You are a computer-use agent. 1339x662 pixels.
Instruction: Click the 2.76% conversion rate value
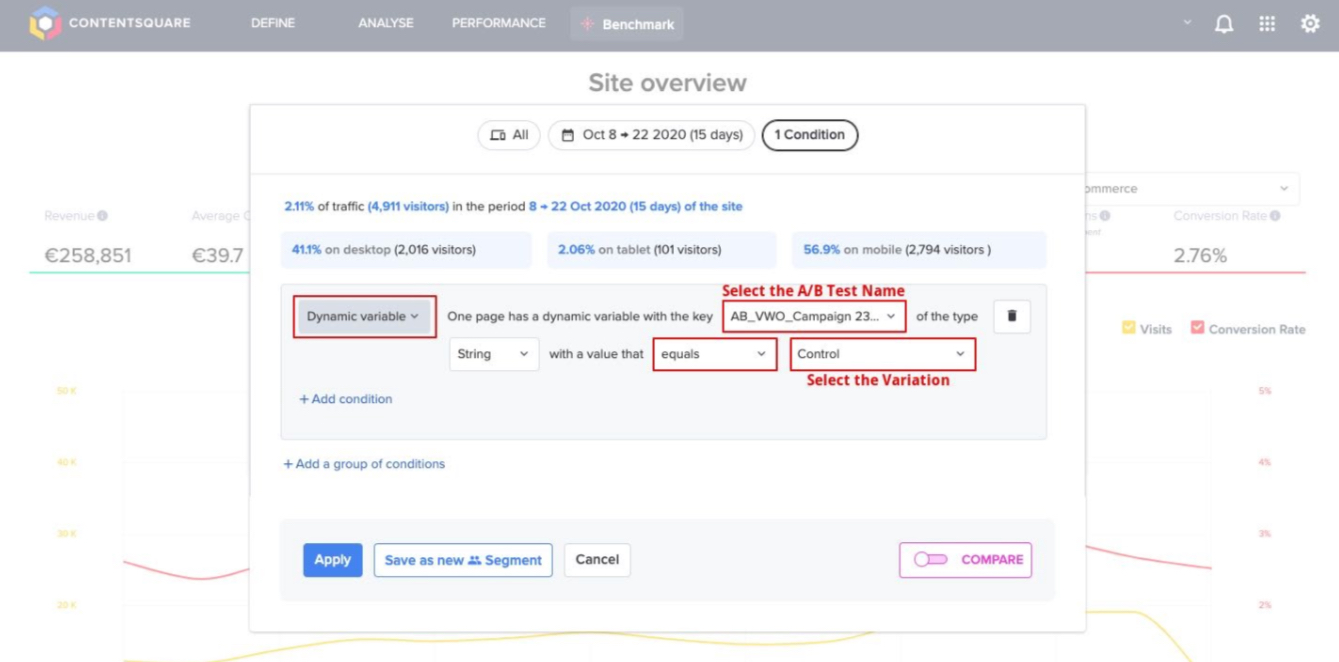click(1200, 256)
